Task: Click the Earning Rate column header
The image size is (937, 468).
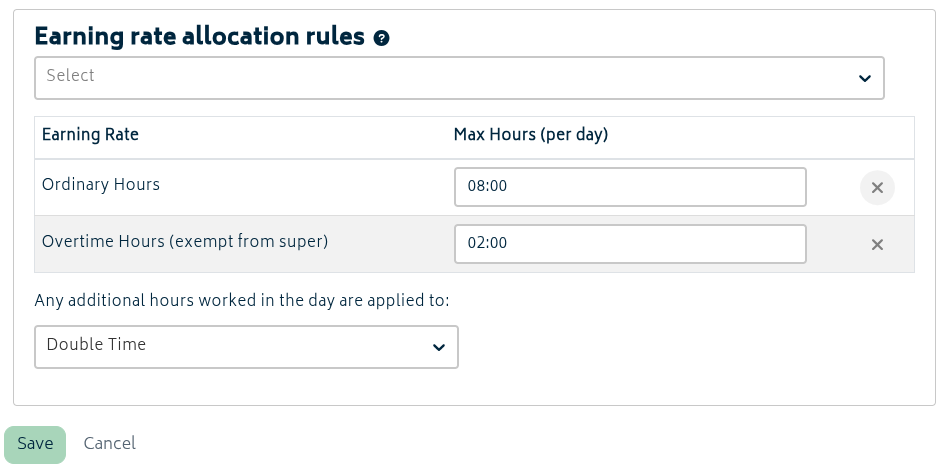Action: tap(90, 134)
